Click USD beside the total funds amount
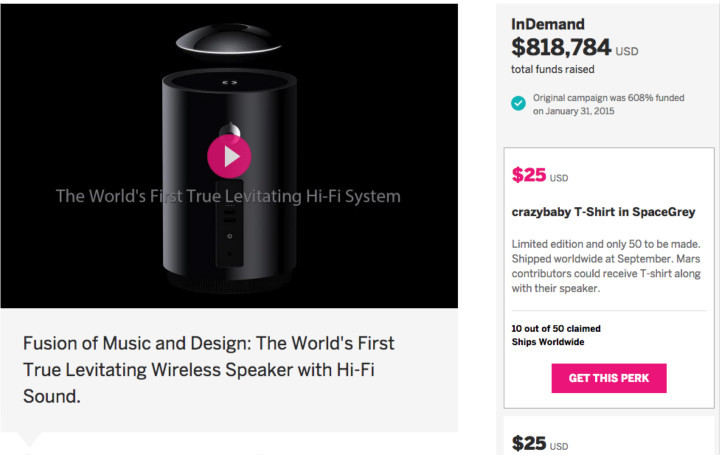The image size is (720, 455). tap(626, 51)
